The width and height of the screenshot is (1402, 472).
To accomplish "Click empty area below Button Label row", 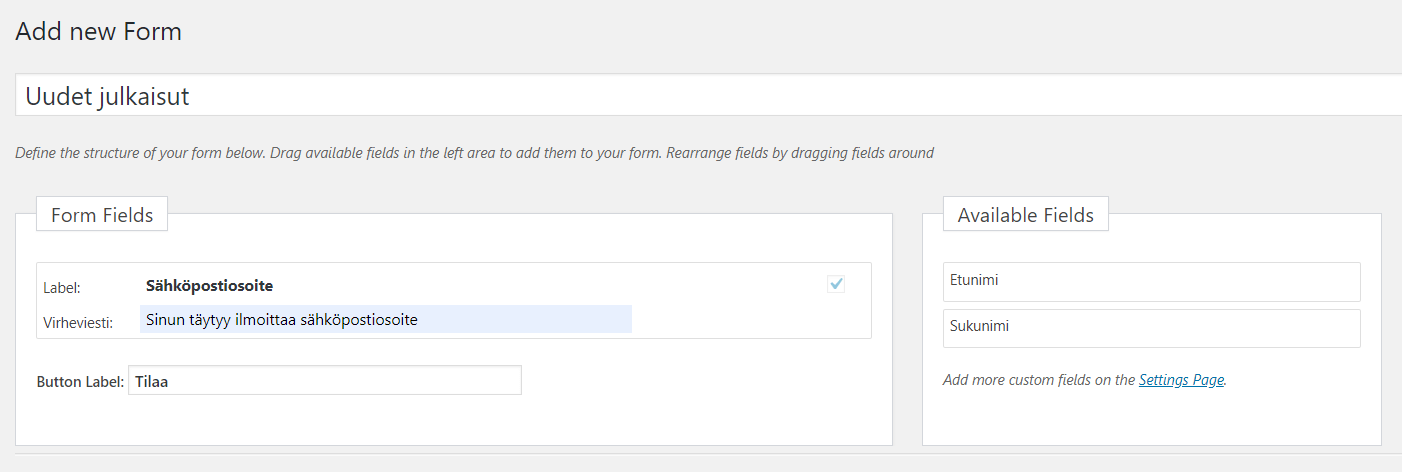I will pyautogui.click(x=450, y=420).
